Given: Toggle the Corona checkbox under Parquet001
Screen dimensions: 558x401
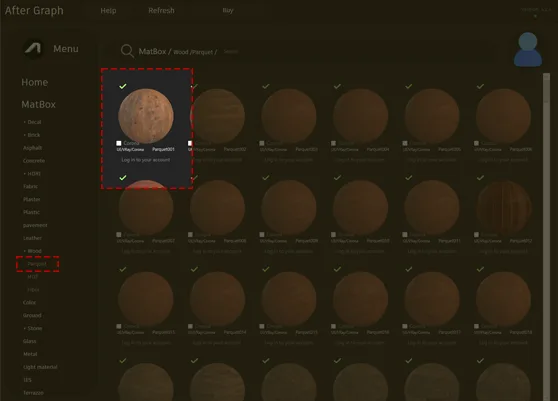Looking at the screenshot, I should [119, 143].
